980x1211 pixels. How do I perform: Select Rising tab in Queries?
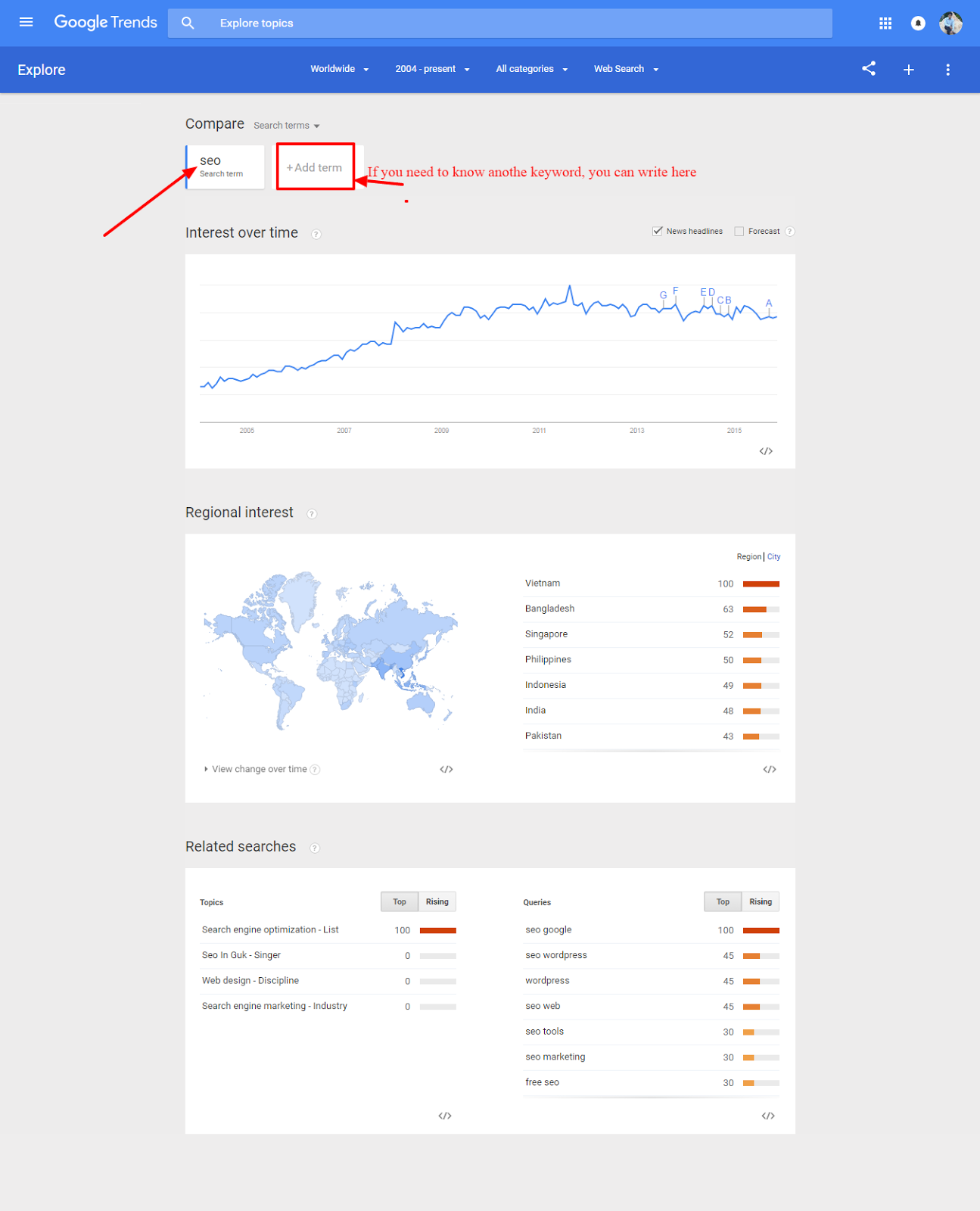coord(761,901)
